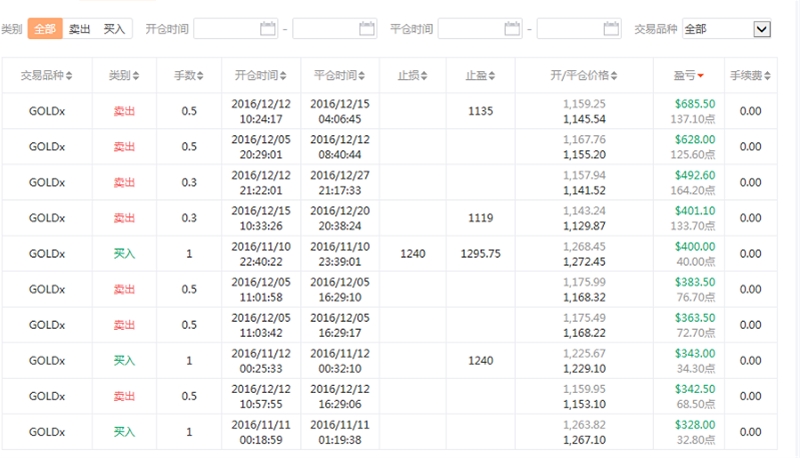Image resolution: width=800 pixels, height=458 pixels.
Task: Click open time 2016/11/10 22:40:22
Action: coord(261,254)
